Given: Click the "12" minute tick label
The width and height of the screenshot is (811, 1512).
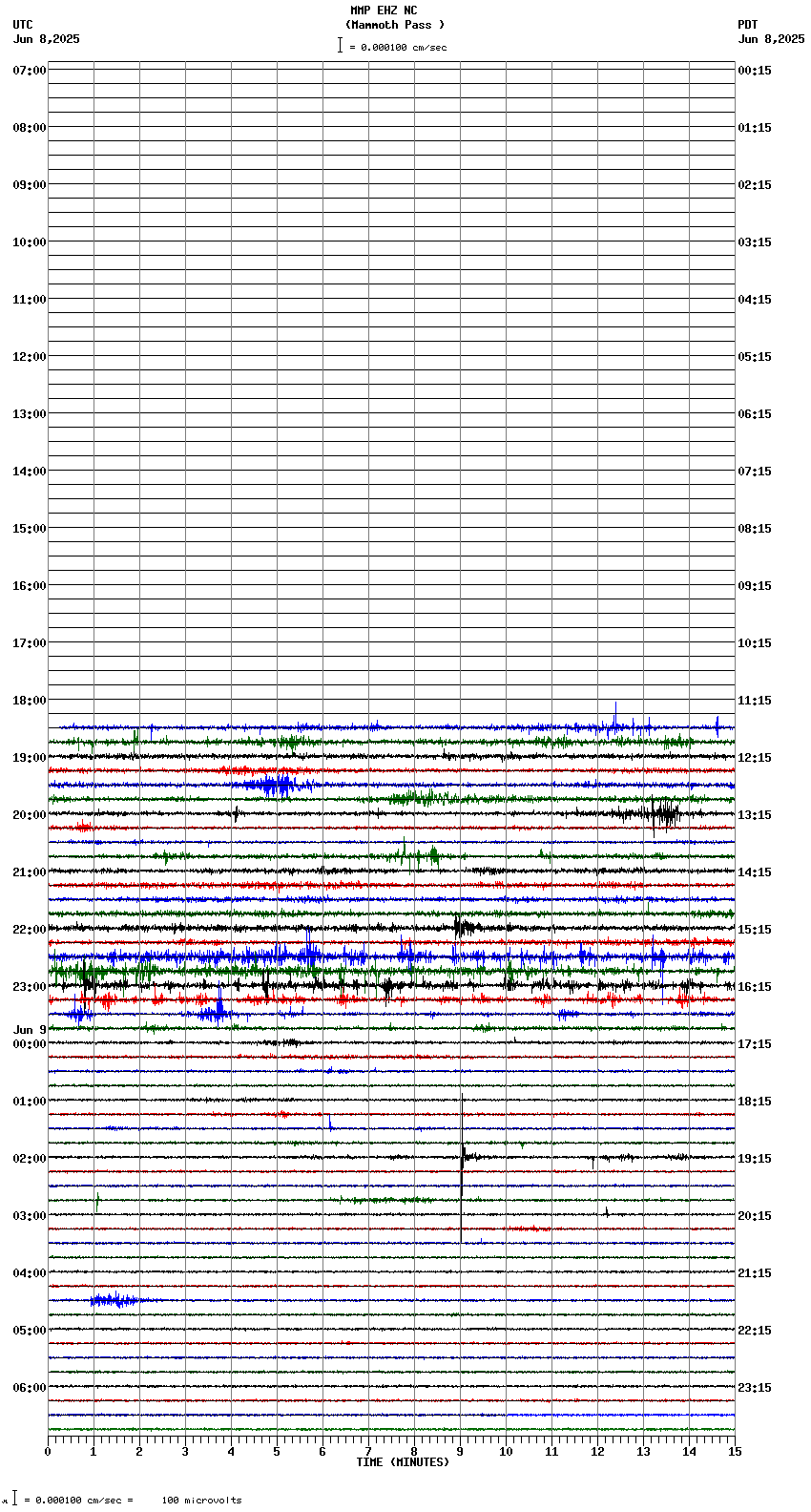Looking at the screenshot, I should [597, 1452].
